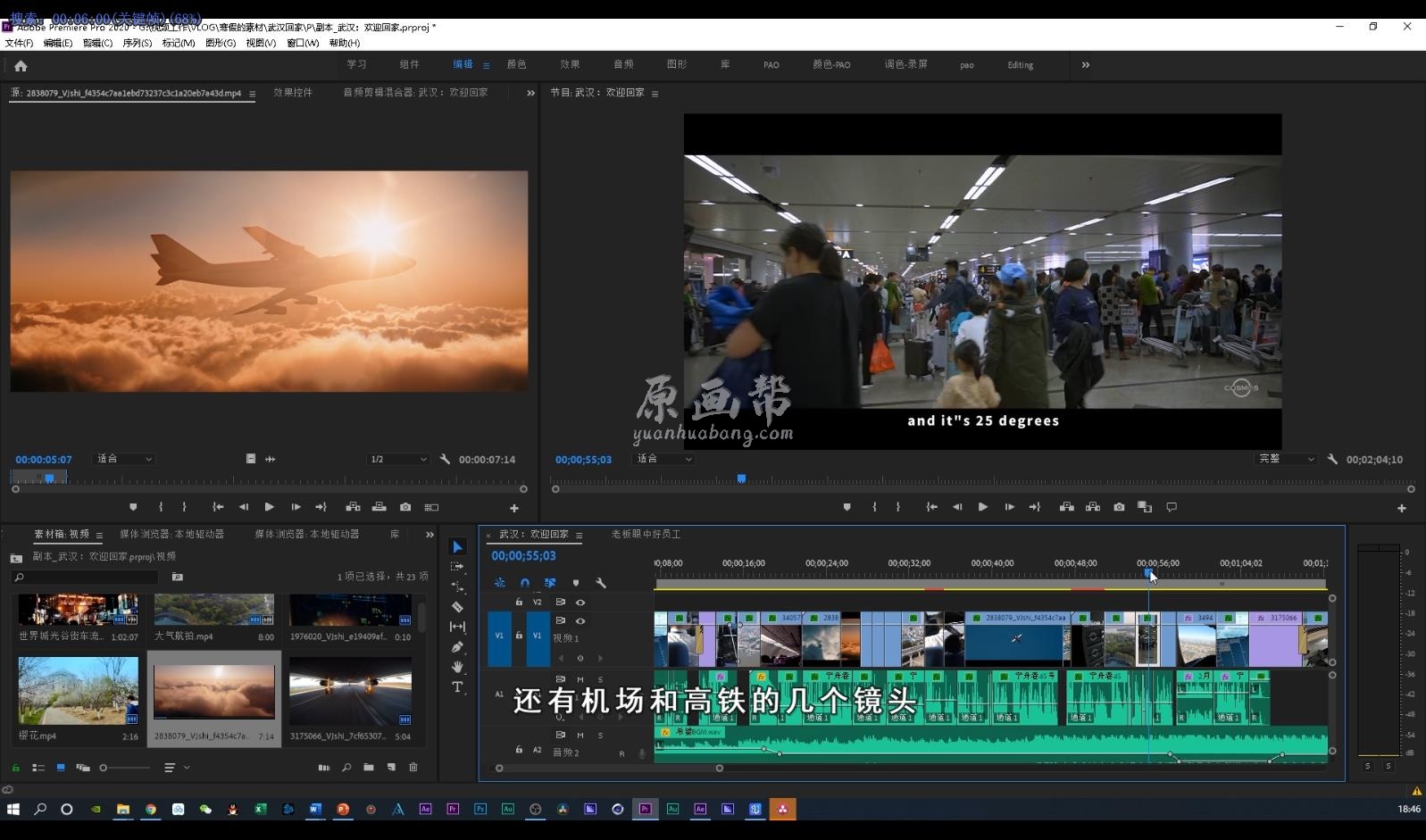Open Source monitor 1/2 resolution dropdown
The image size is (1426, 840).
pyautogui.click(x=398, y=459)
